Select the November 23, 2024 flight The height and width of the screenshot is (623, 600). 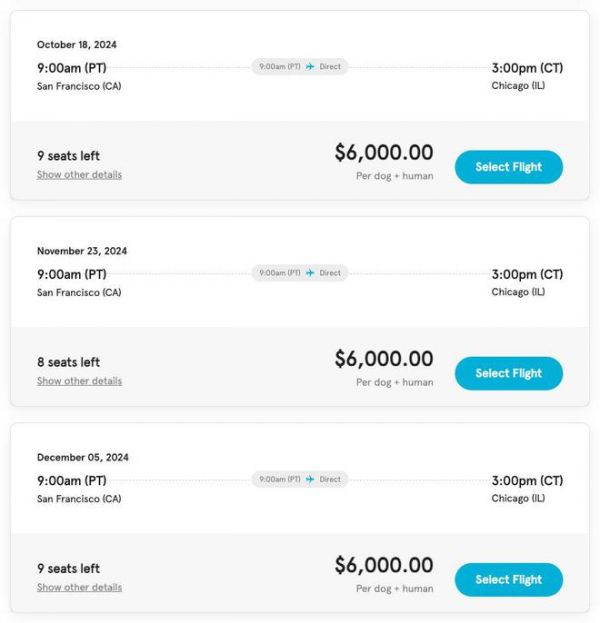508,373
